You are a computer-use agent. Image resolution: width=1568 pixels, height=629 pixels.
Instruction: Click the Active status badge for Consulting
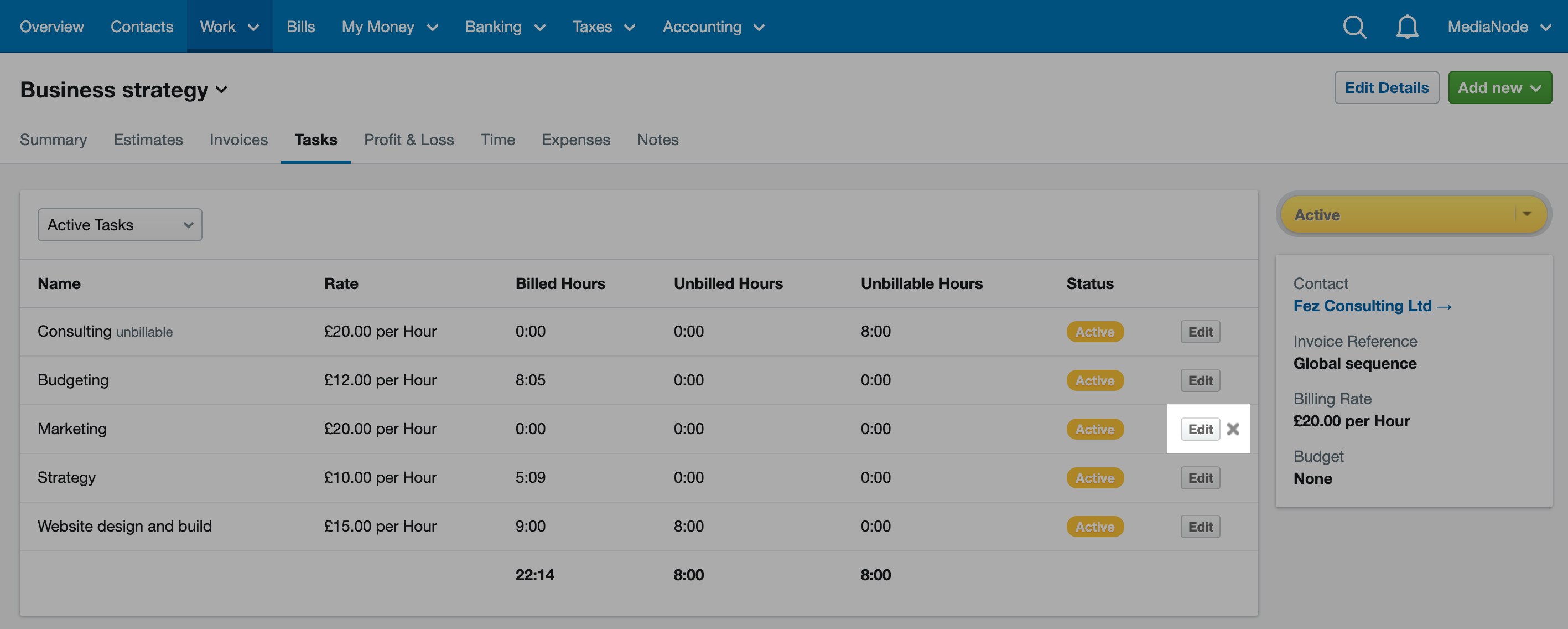pyautogui.click(x=1094, y=332)
